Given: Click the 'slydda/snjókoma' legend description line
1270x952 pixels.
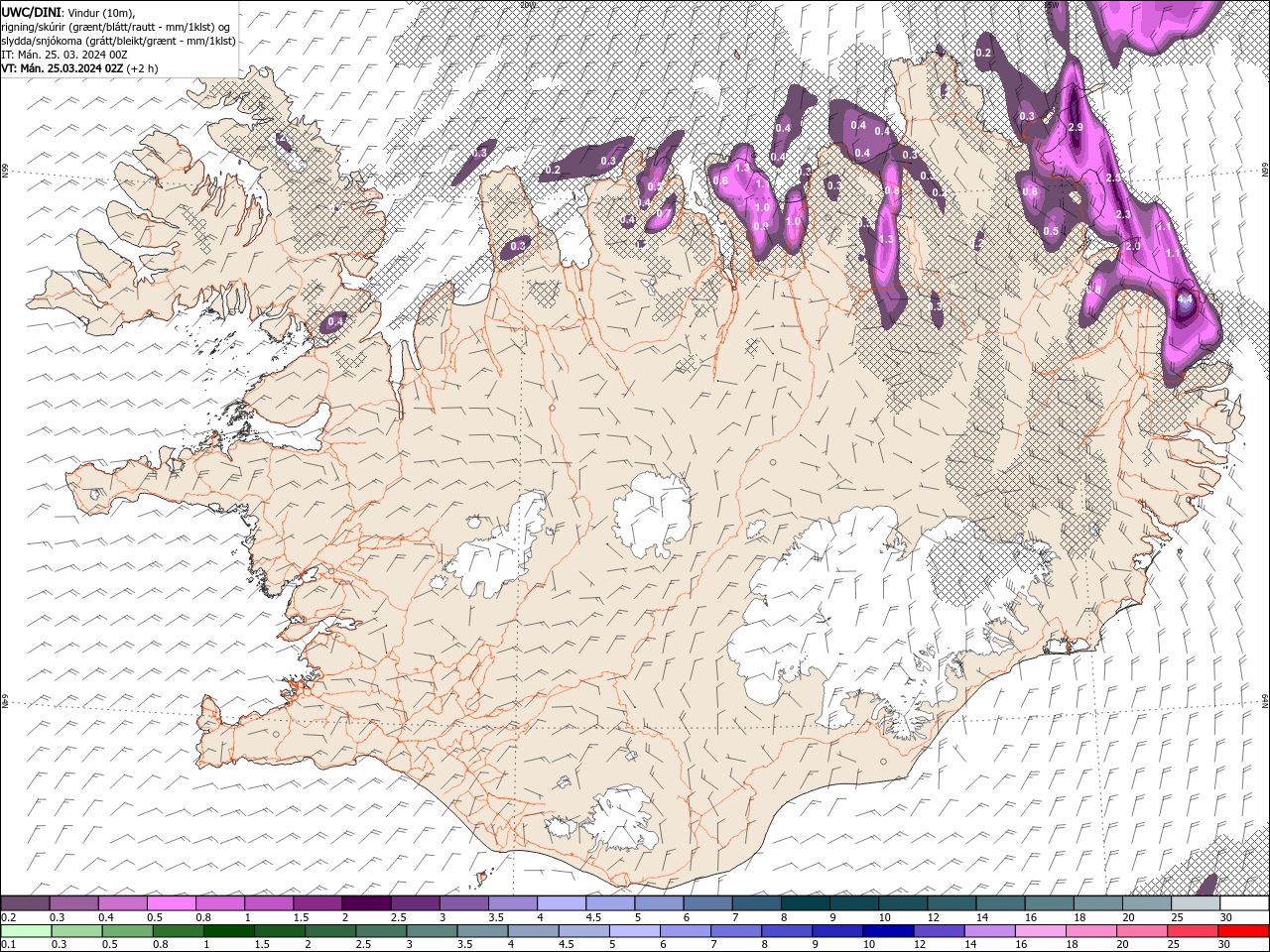Looking at the screenshot, I should click(x=119, y=41).
